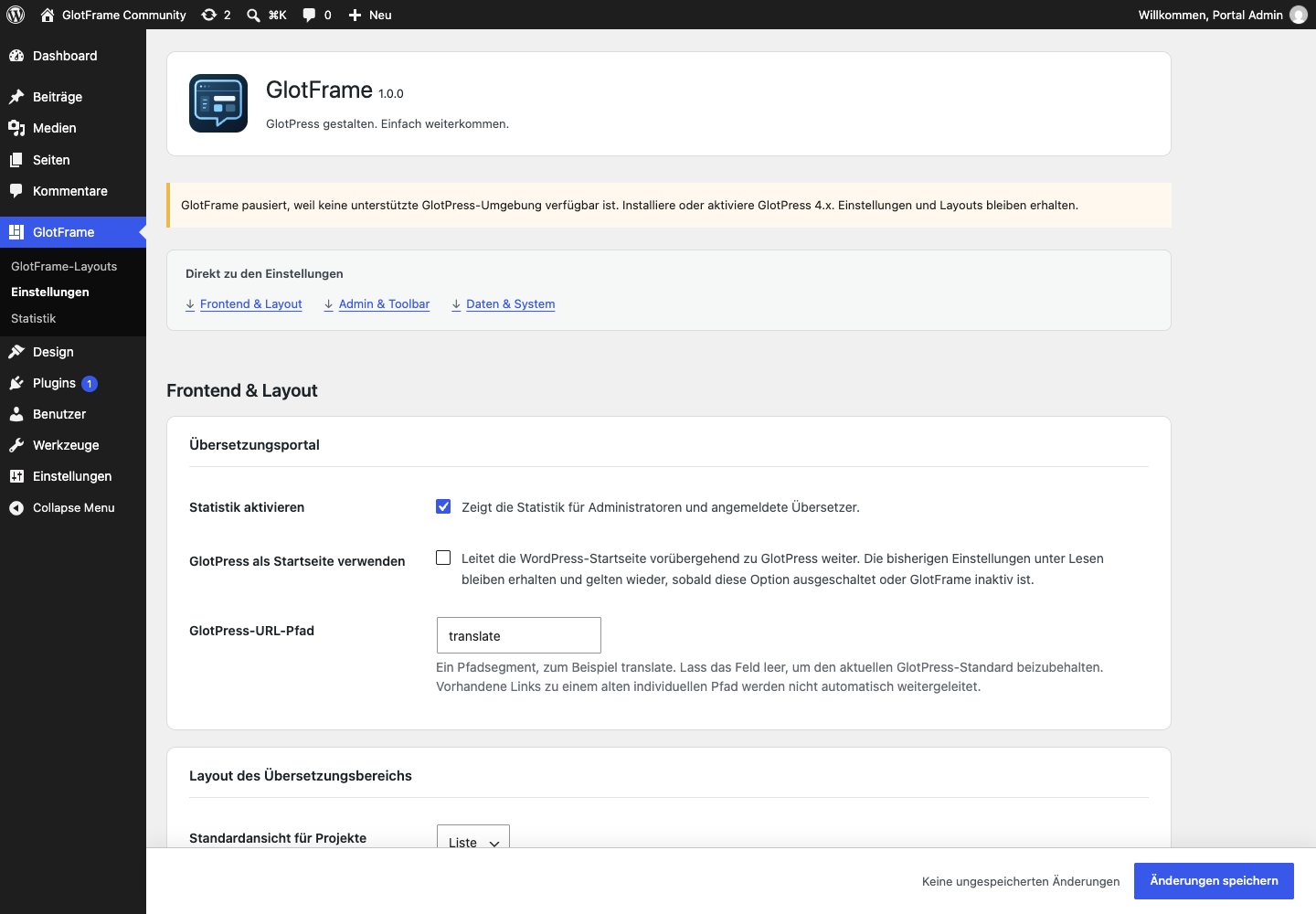This screenshot has width=1316, height=914.
Task: Select the Einstellungen submenu under GlotFrame
Action: (50, 292)
